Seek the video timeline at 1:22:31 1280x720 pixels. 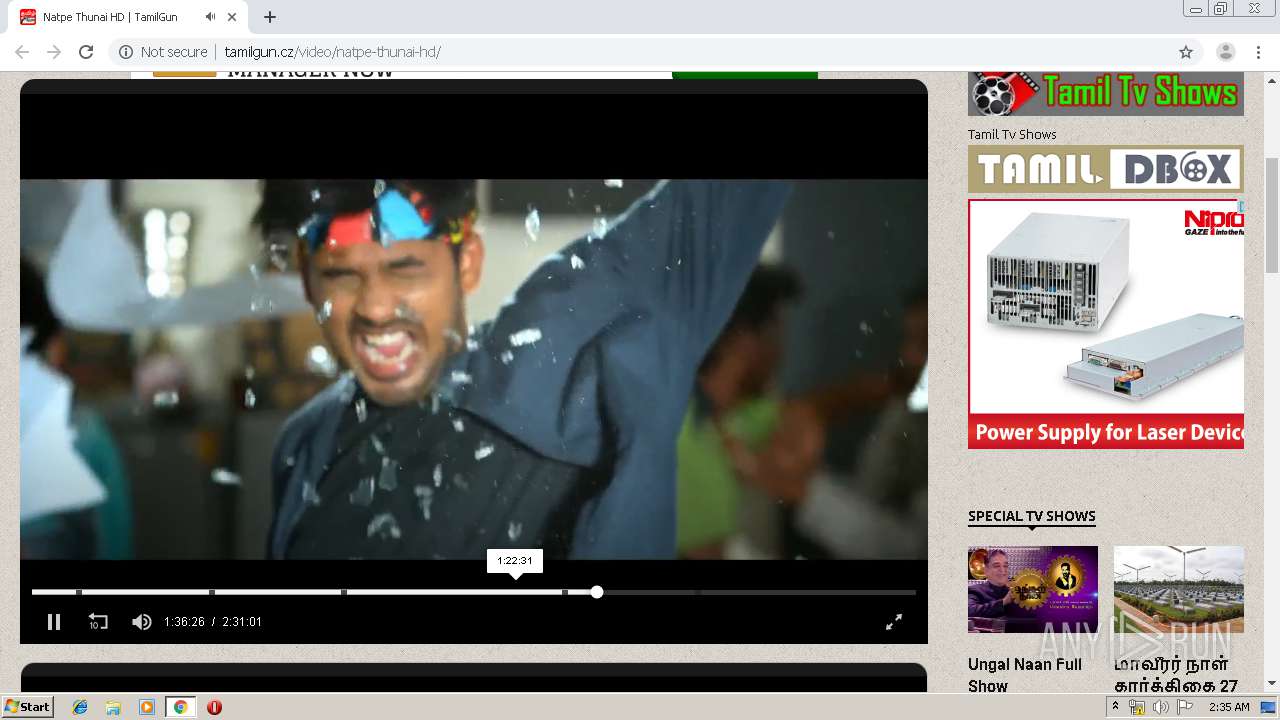click(515, 592)
